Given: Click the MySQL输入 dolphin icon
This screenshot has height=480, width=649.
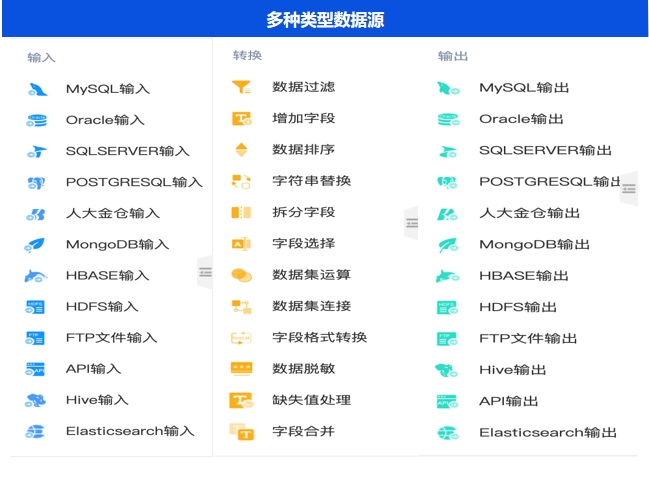Looking at the screenshot, I should 37,89.
